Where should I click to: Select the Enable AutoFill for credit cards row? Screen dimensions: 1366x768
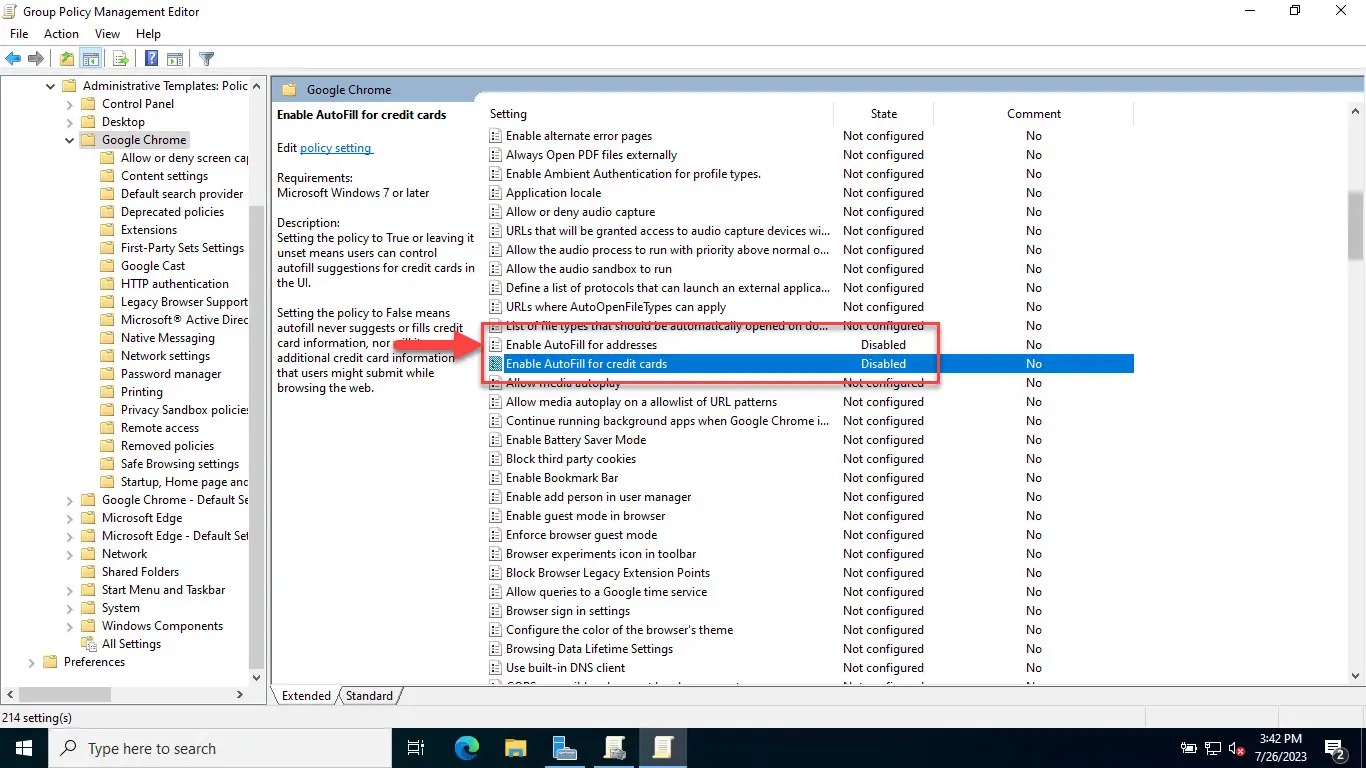[x=809, y=364]
